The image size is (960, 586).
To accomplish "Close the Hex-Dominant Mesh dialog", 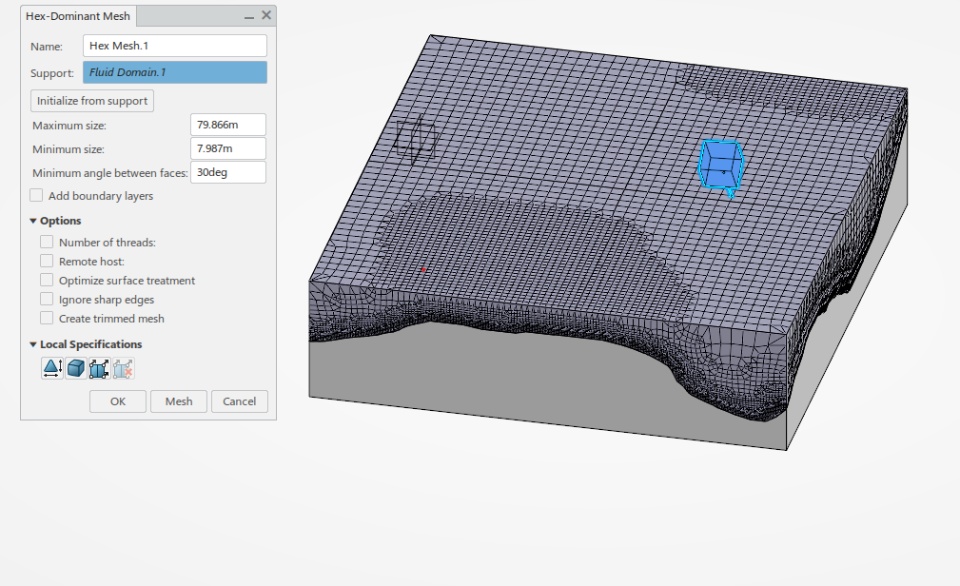I will coord(266,15).
